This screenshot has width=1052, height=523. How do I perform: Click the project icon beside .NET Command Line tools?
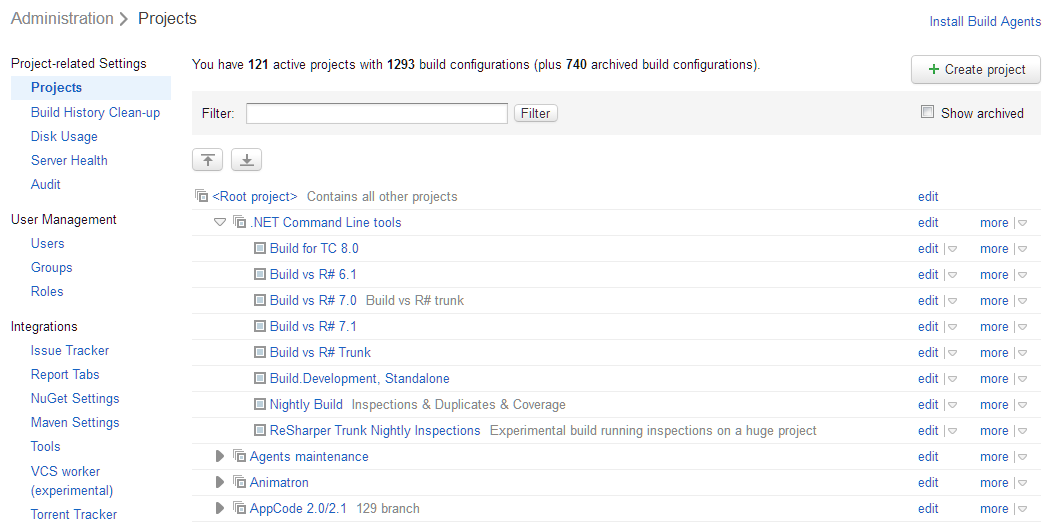click(x=240, y=222)
